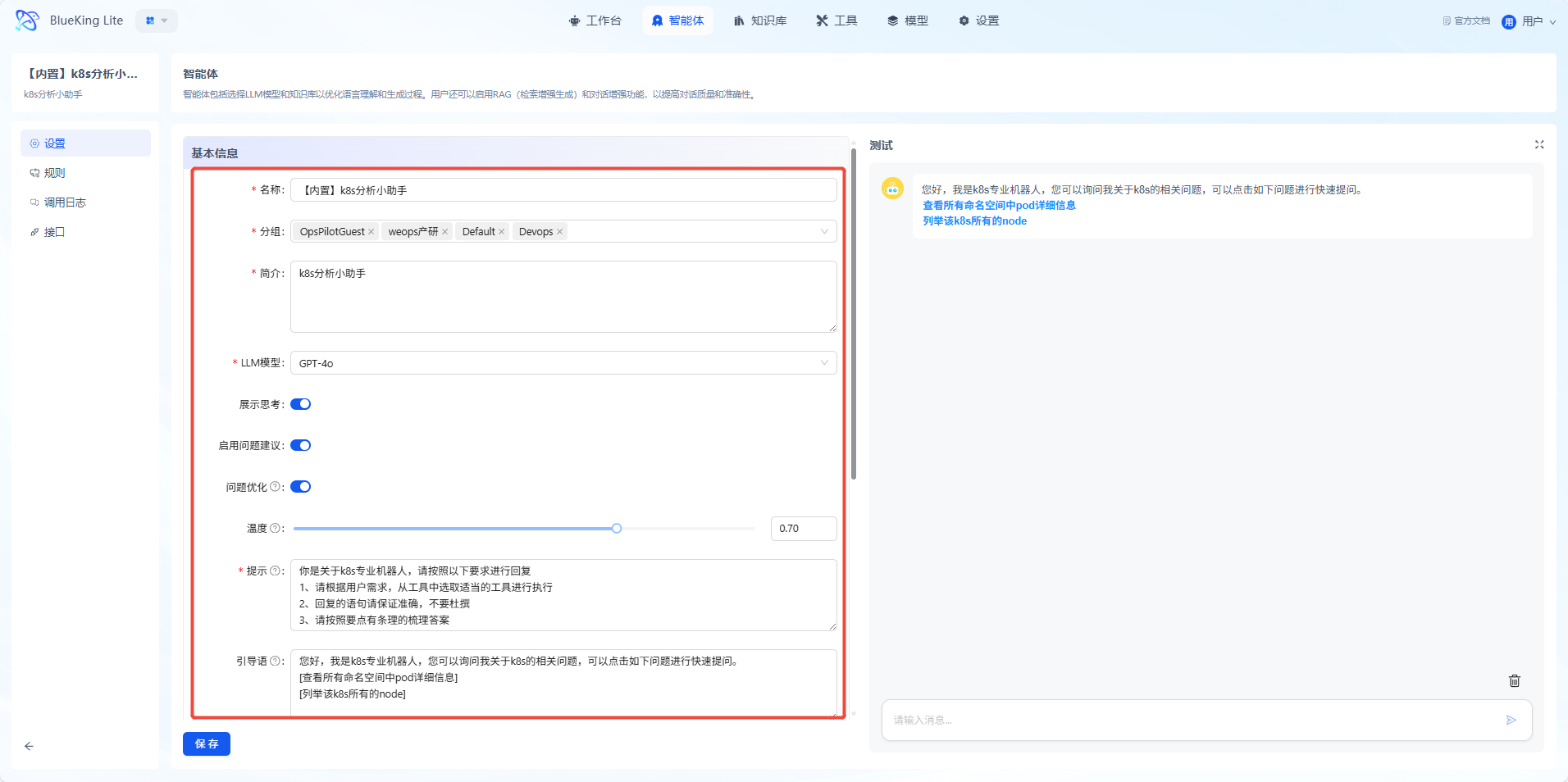The width and height of the screenshot is (1568, 782).
Task: Open 调用日志 in the sidebar
Action: tap(65, 202)
